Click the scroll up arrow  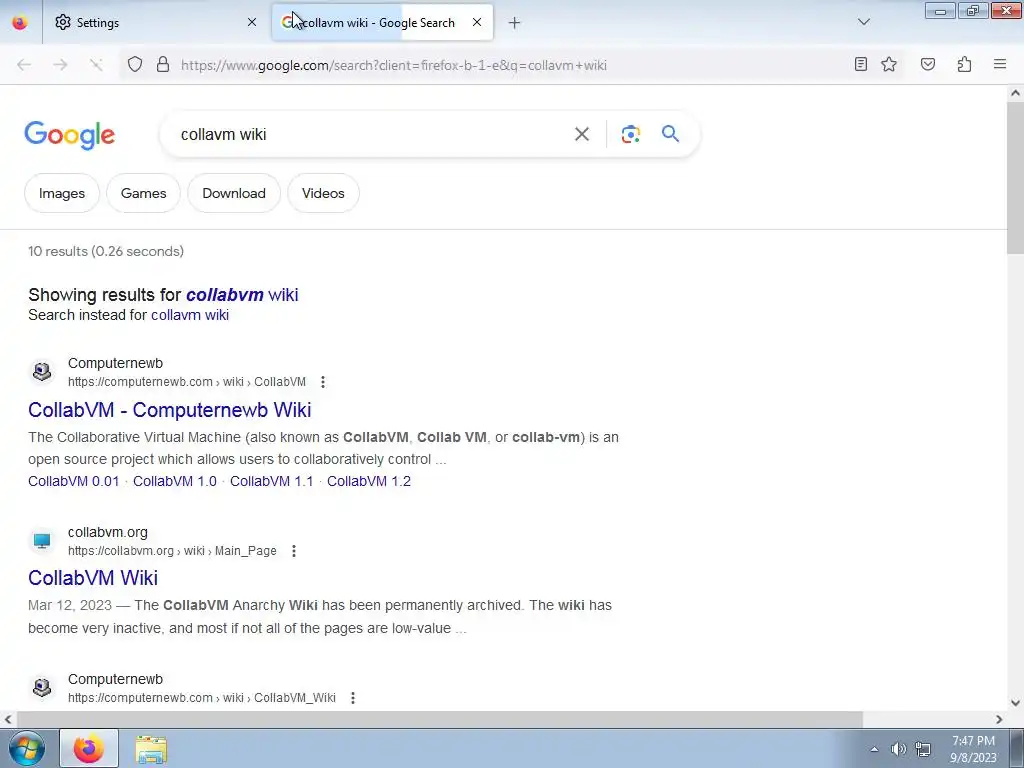[1015, 93]
